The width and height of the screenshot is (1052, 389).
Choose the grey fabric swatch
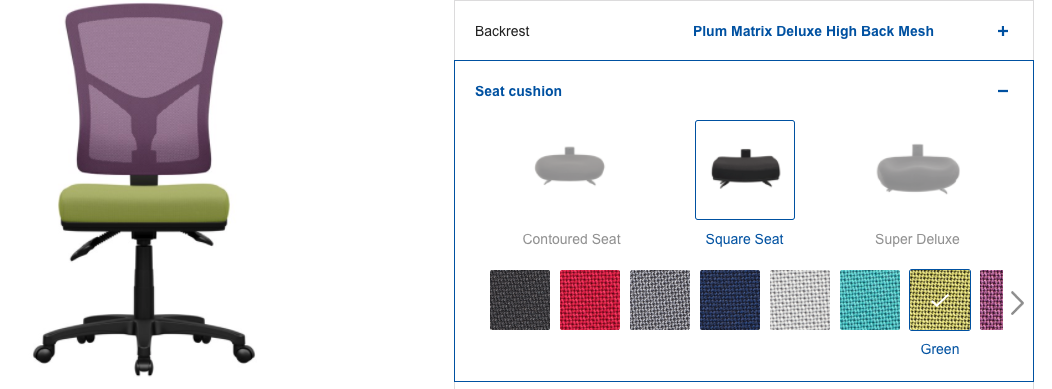660,300
